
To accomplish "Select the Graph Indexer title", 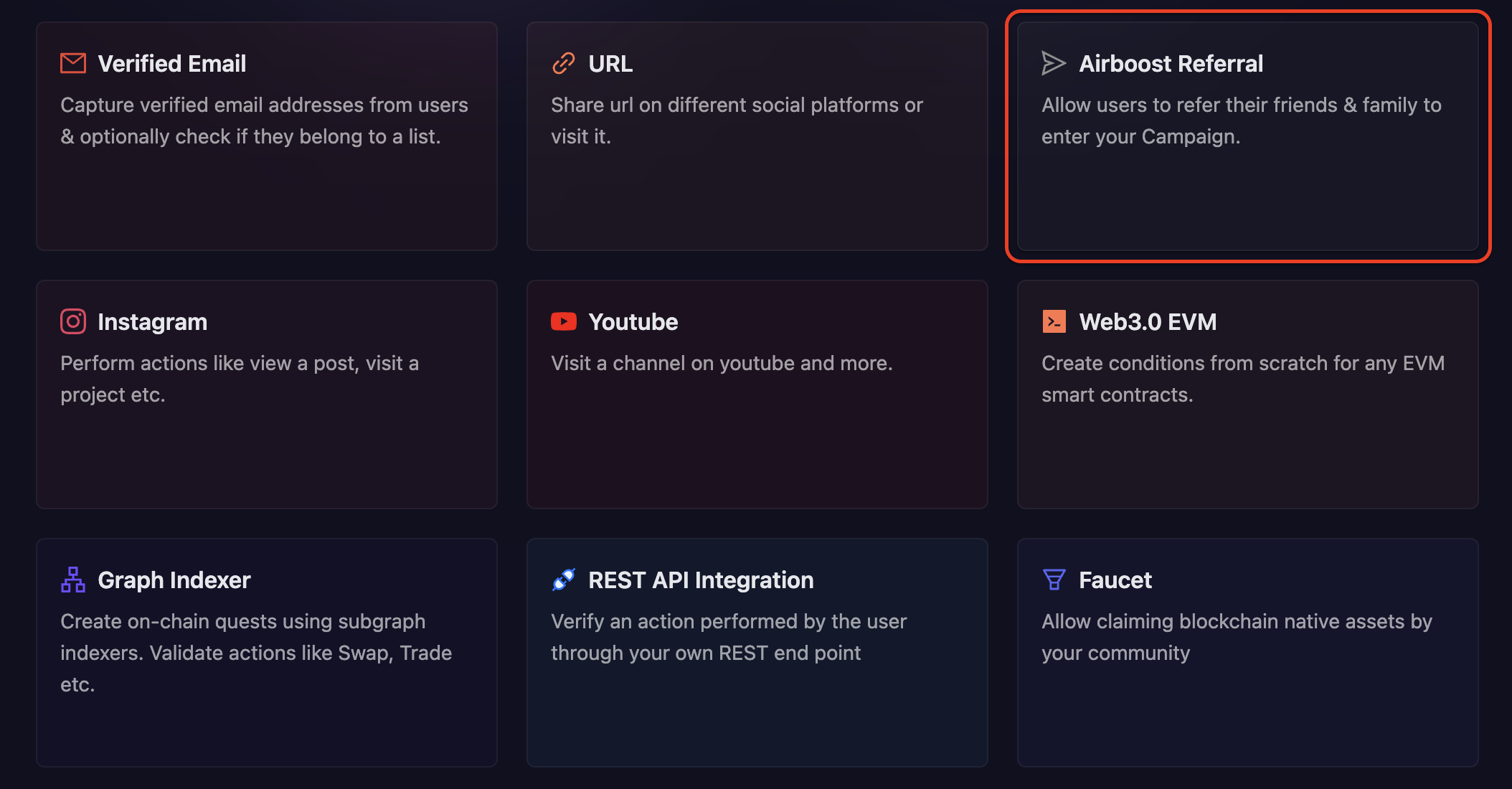I will tap(174, 580).
